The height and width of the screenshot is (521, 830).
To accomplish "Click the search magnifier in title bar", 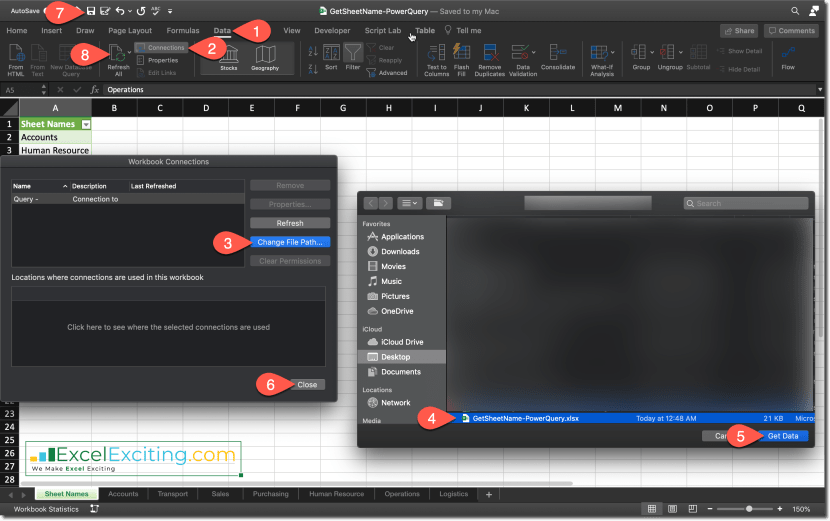I will 795,11.
